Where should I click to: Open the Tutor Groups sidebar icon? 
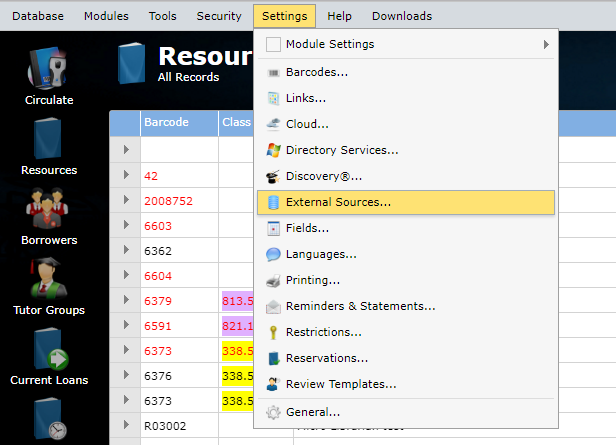coord(48,278)
